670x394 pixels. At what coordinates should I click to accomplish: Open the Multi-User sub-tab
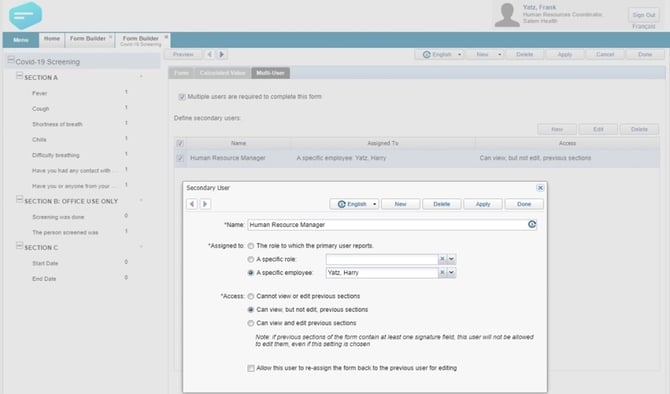pyautogui.click(x=270, y=73)
